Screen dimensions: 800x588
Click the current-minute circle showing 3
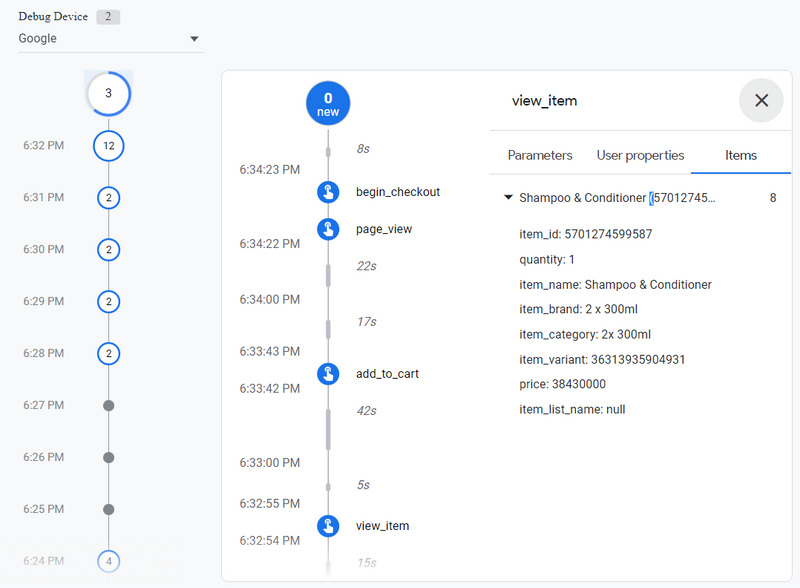109,93
